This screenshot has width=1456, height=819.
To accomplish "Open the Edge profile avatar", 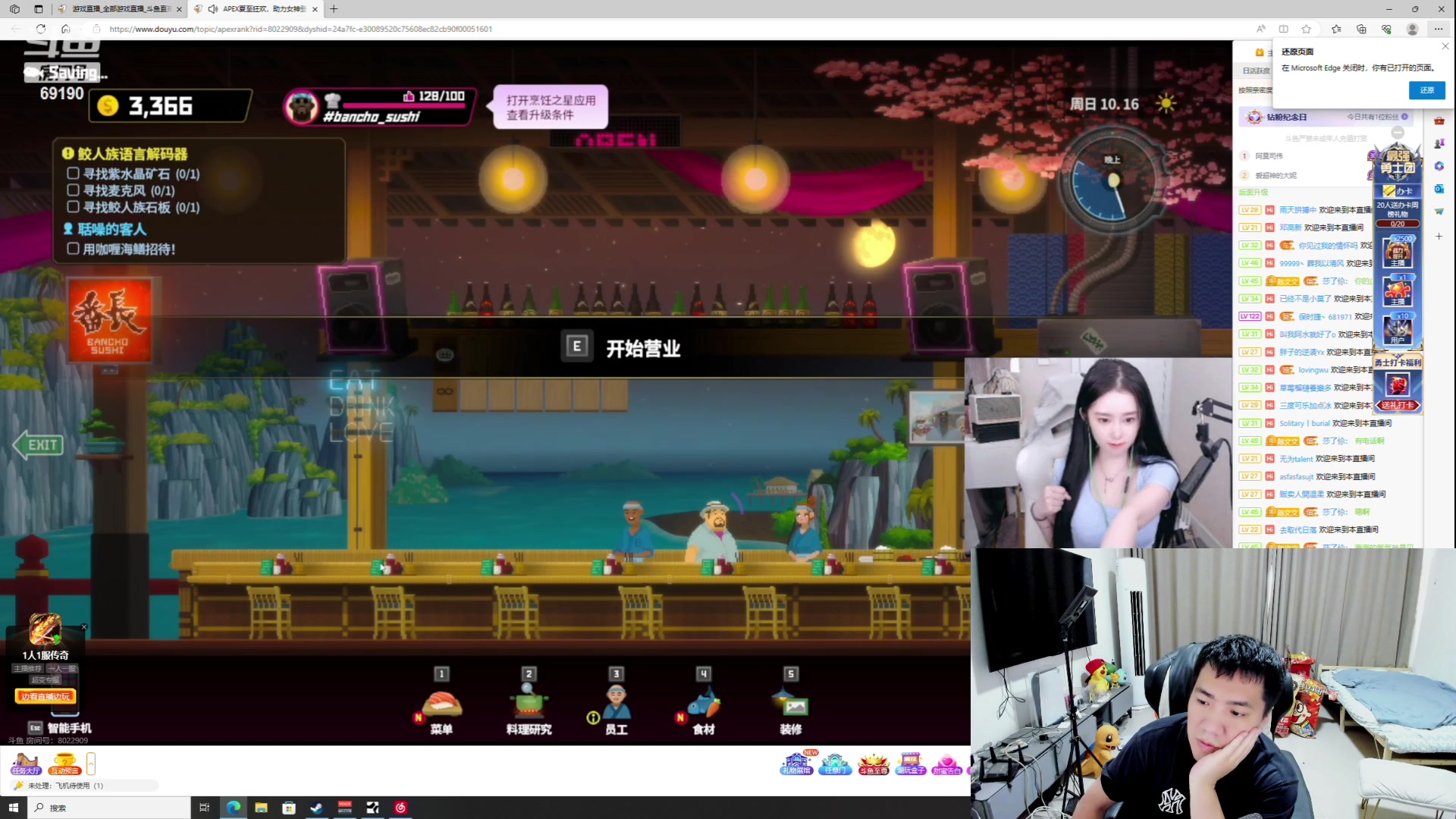I will [1412, 29].
